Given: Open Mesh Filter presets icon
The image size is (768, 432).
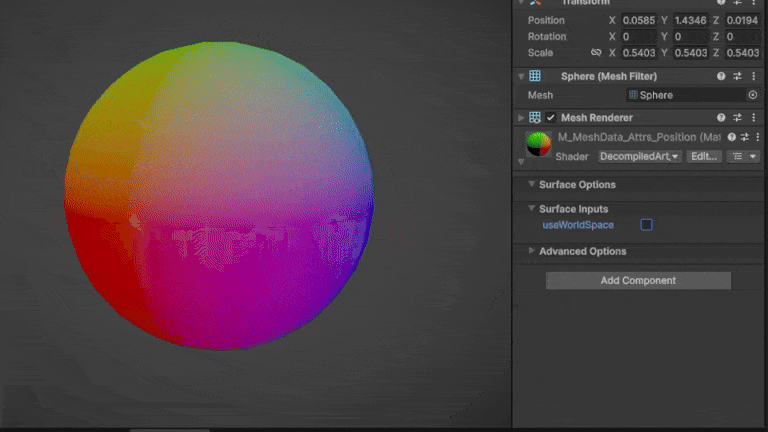Looking at the screenshot, I should point(737,76).
